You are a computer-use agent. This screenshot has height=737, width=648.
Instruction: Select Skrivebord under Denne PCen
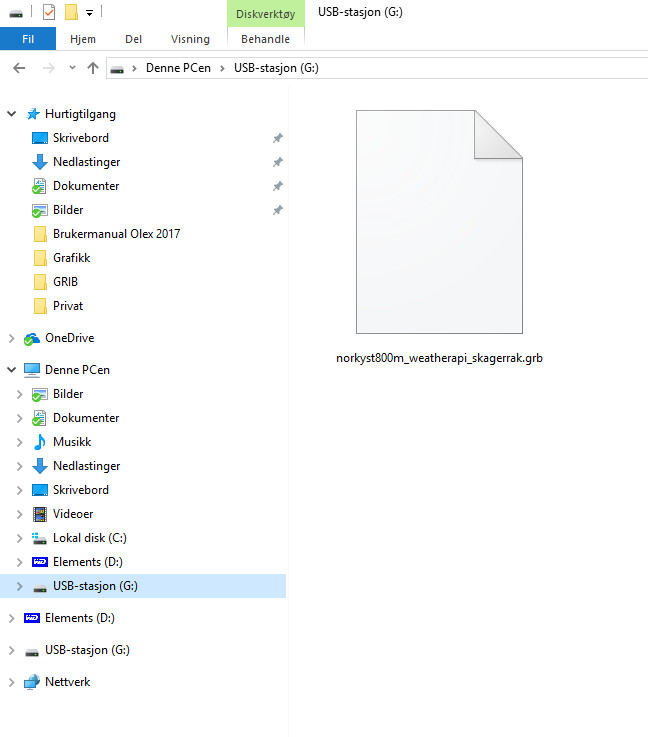81,490
